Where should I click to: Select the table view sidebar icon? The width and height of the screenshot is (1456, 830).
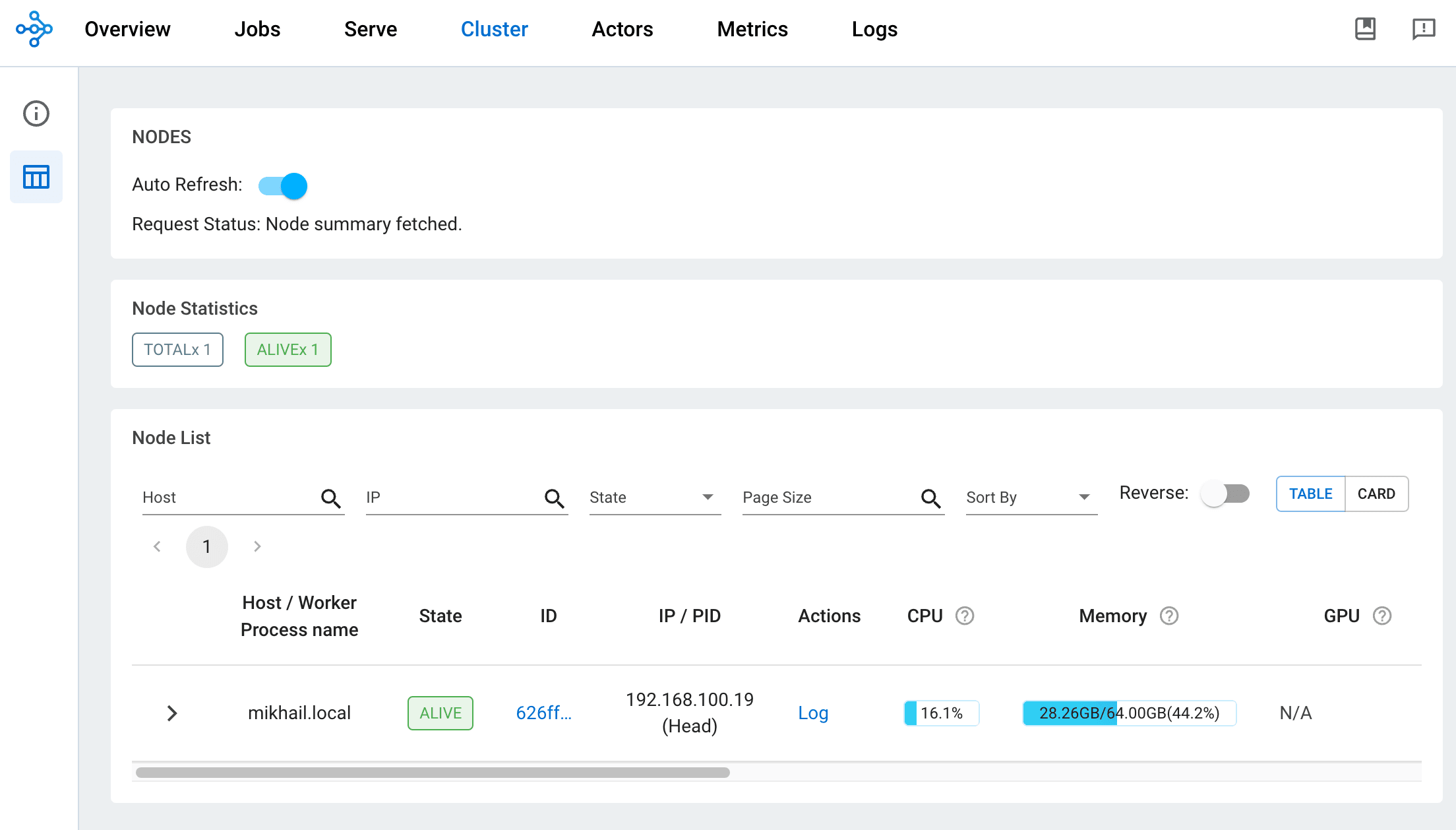click(x=36, y=177)
